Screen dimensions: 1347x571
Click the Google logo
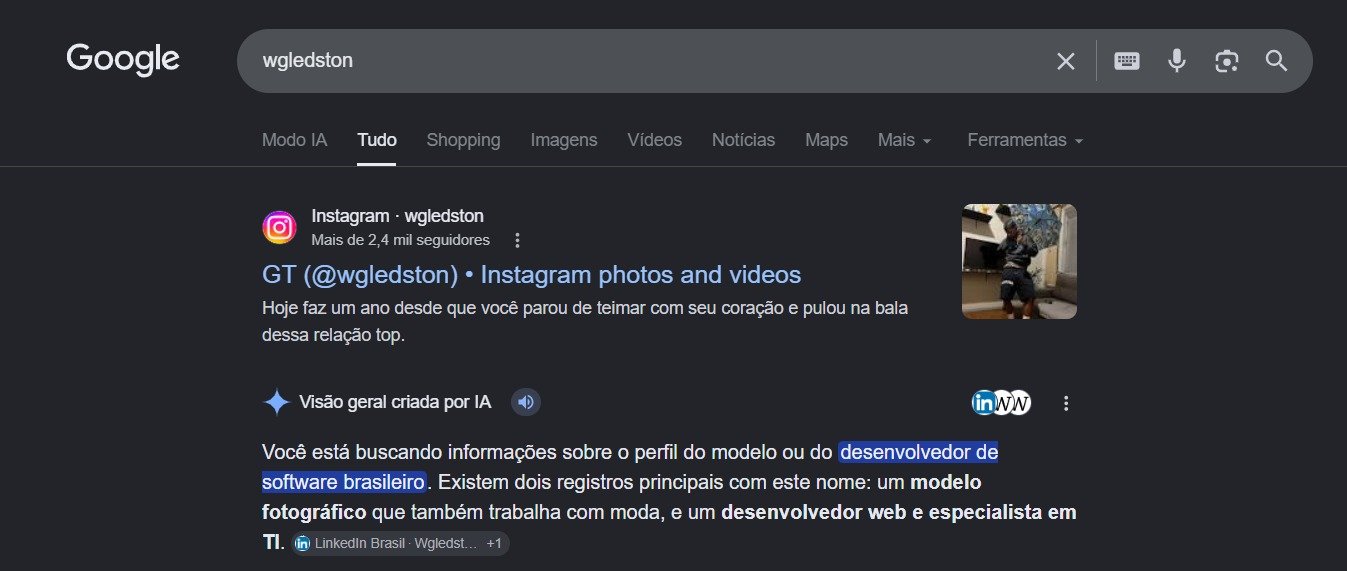point(123,60)
